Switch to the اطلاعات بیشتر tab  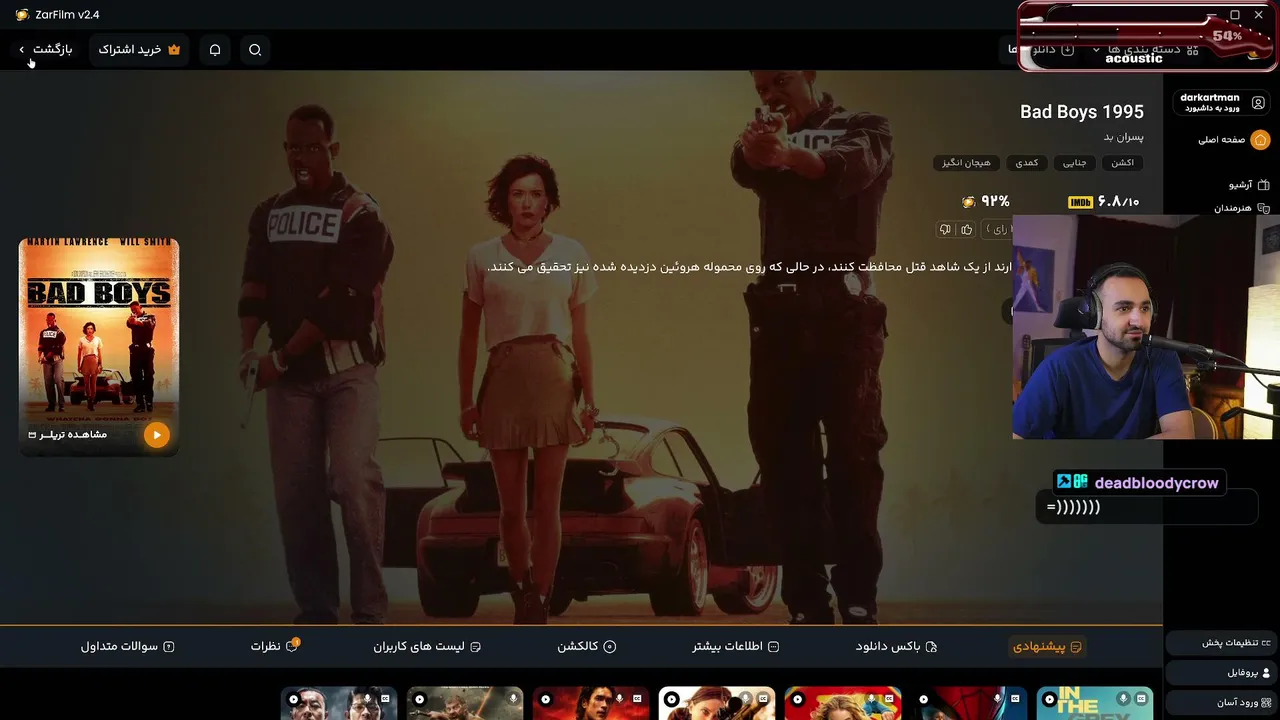pyautogui.click(x=735, y=646)
